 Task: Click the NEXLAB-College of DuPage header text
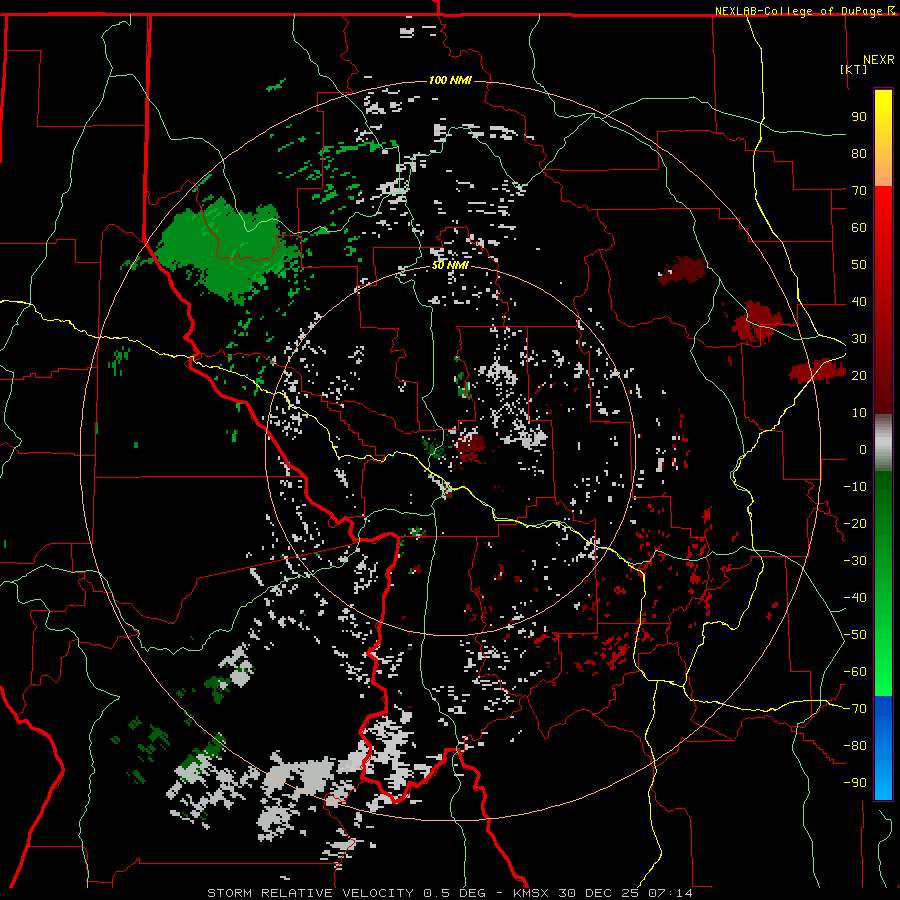pos(804,11)
